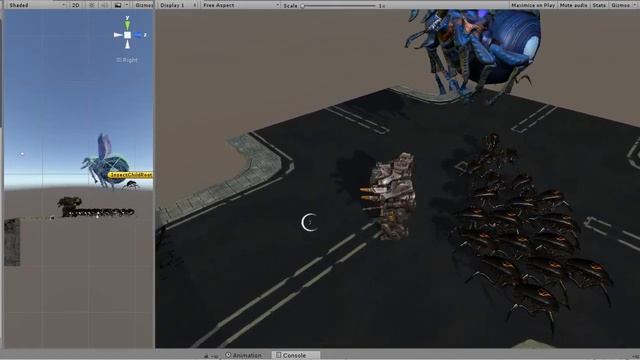The image size is (640, 360).
Task: Open the Free Aspect dropdown
Action: pyautogui.click(x=241, y=5)
